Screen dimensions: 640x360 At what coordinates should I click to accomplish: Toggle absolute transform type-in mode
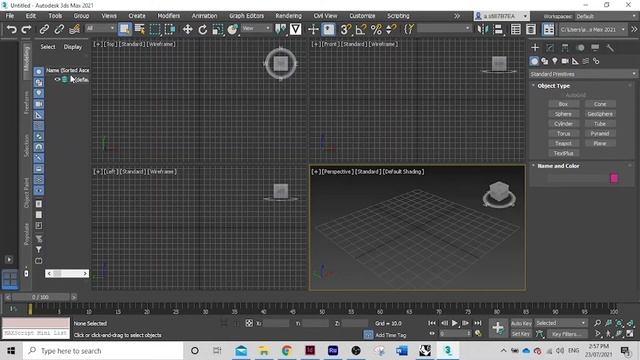click(x=249, y=323)
